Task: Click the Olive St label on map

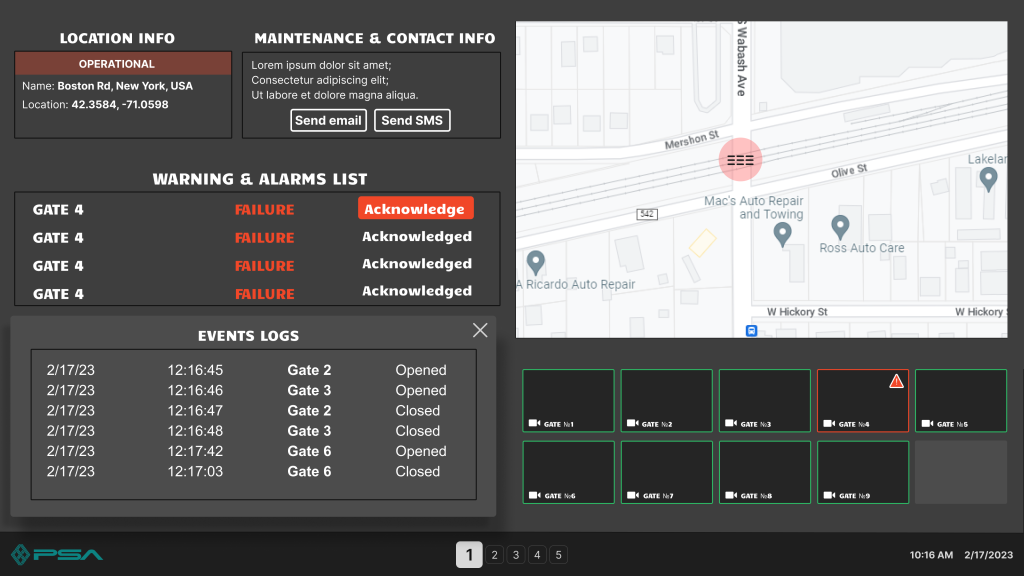Action: point(849,171)
